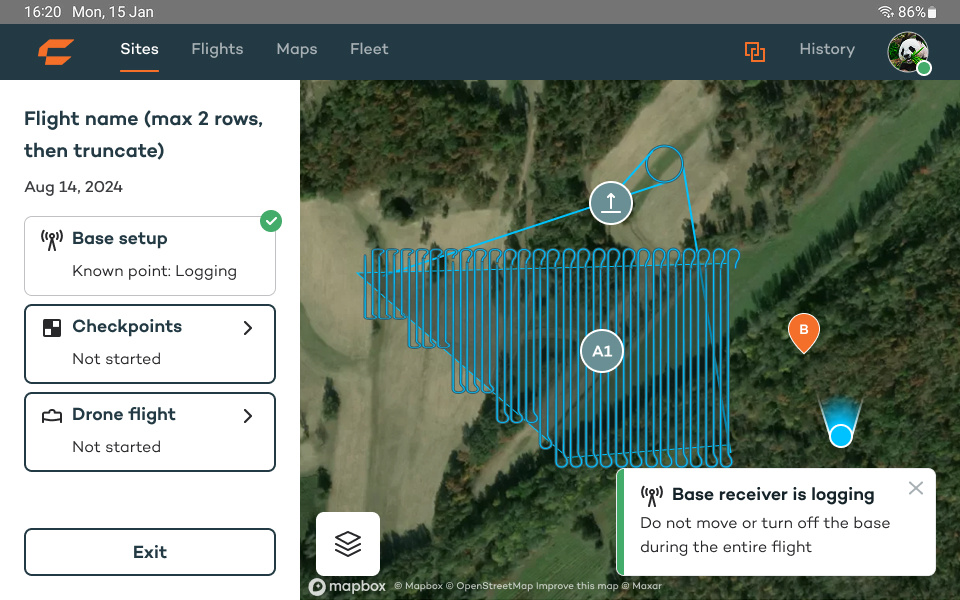Select the screen mirroring icon near History
The width and height of the screenshot is (960, 600).
coord(755,51)
